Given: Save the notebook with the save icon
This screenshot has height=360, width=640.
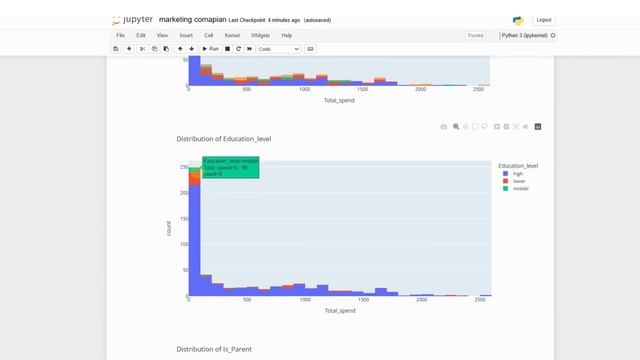Looking at the screenshot, I should point(116,49).
